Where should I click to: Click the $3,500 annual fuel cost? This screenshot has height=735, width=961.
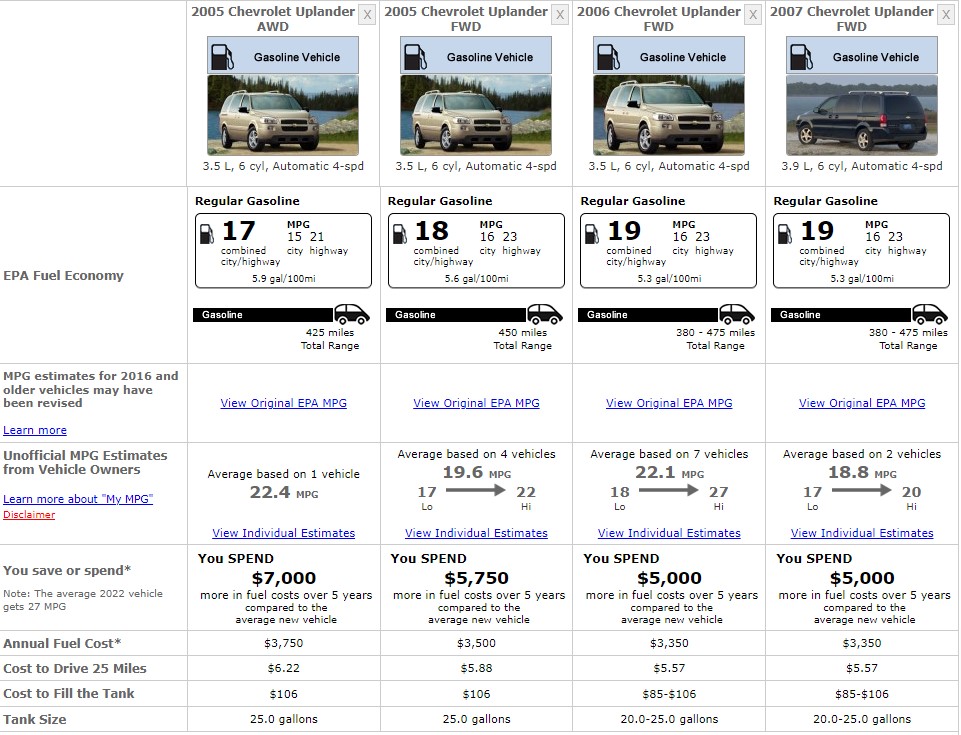click(x=476, y=643)
